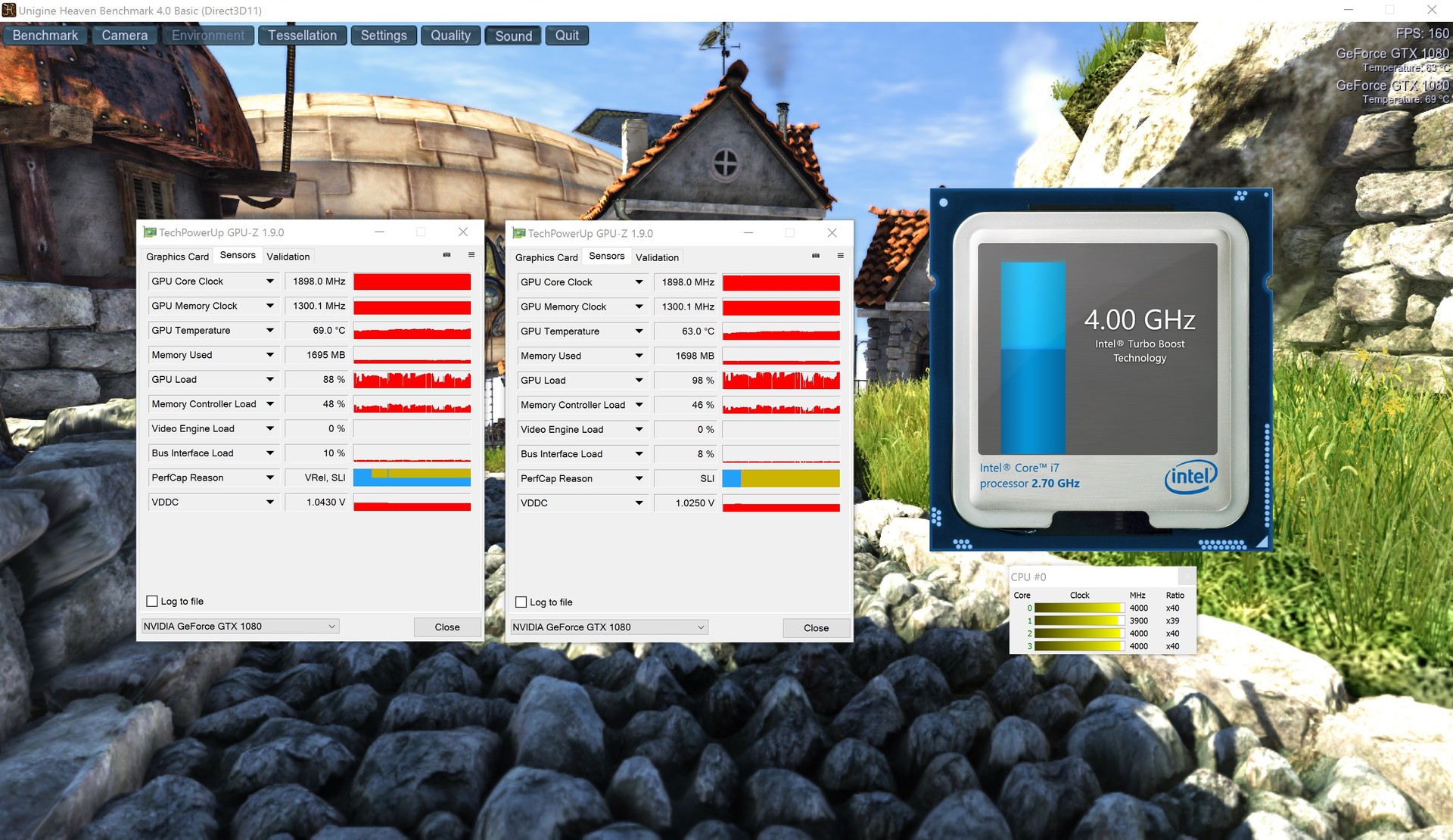Open the Tessellation menu in Heaven

click(303, 36)
